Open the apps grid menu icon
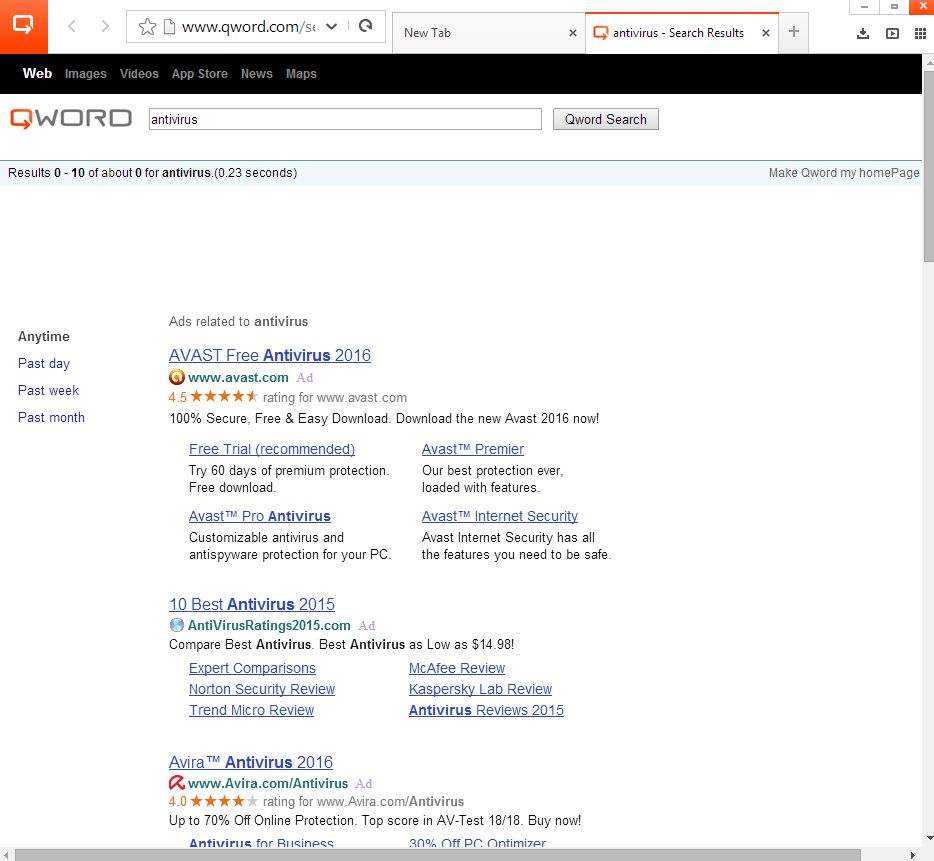This screenshot has width=934, height=861. tap(920, 33)
